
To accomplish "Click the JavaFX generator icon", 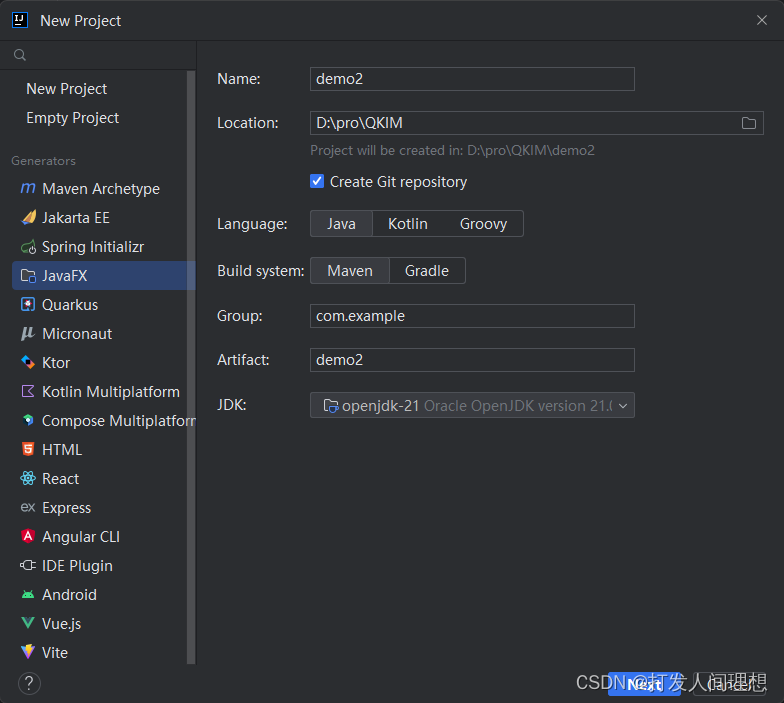I will 28,276.
